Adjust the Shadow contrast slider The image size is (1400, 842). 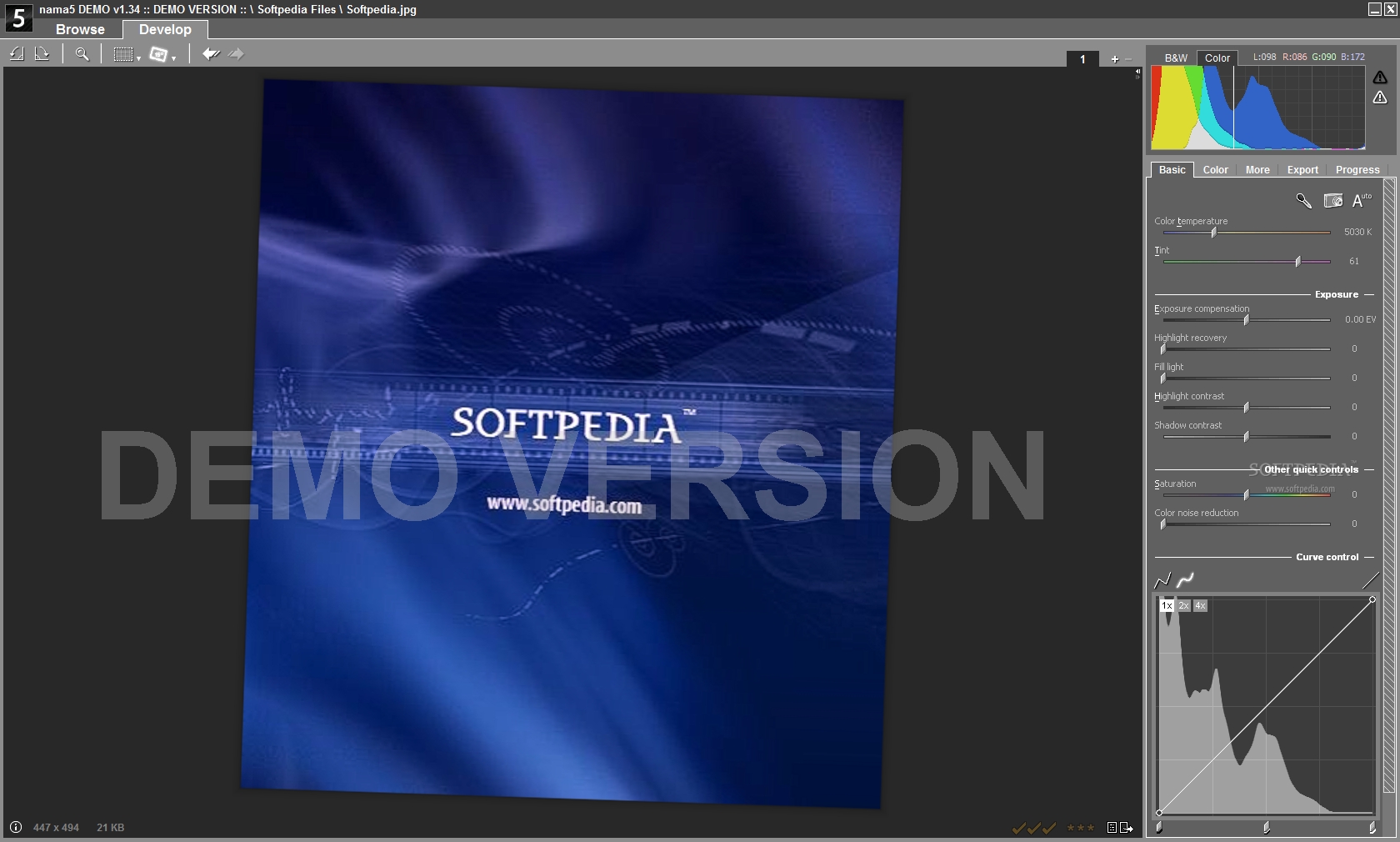pyautogui.click(x=1247, y=437)
